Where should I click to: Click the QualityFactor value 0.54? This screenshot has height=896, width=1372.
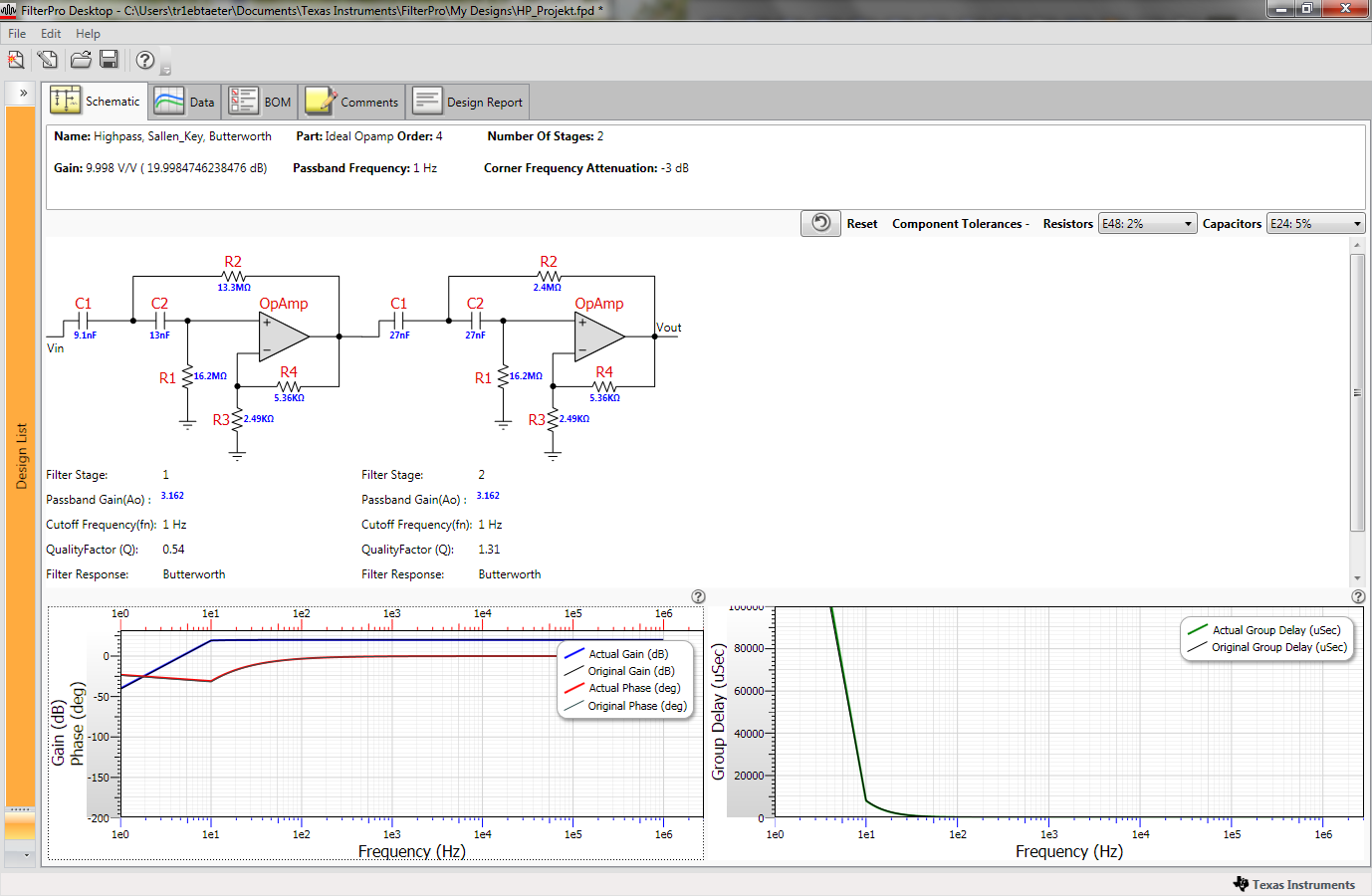[x=173, y=550]
